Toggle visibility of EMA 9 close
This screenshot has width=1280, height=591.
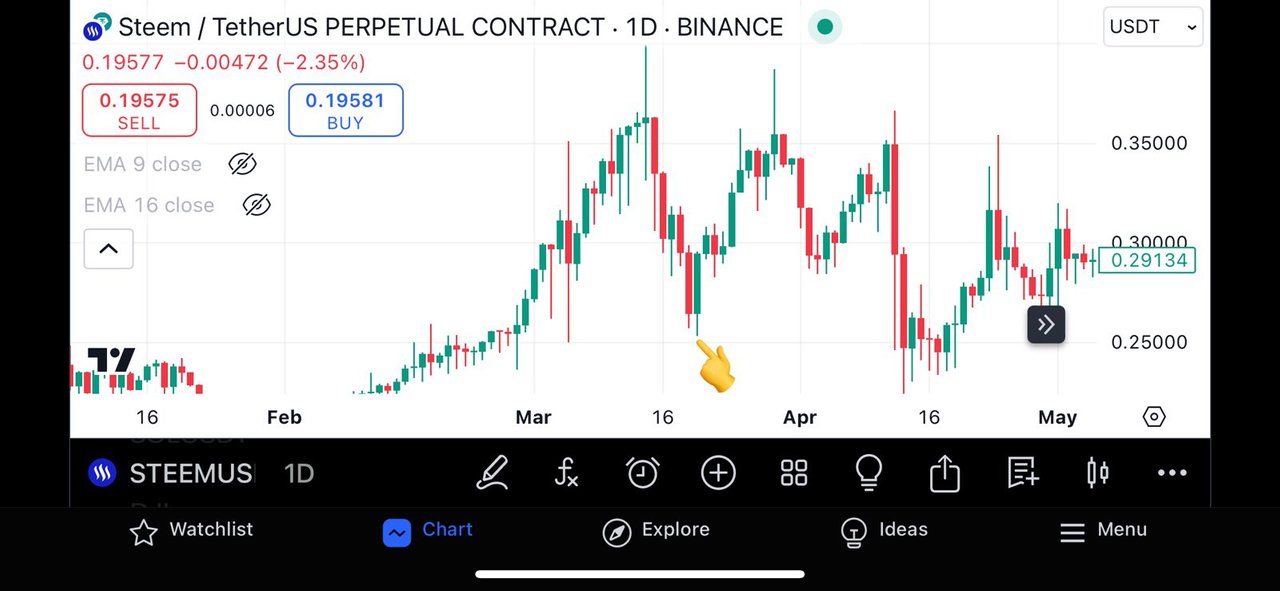click(242, 164)
